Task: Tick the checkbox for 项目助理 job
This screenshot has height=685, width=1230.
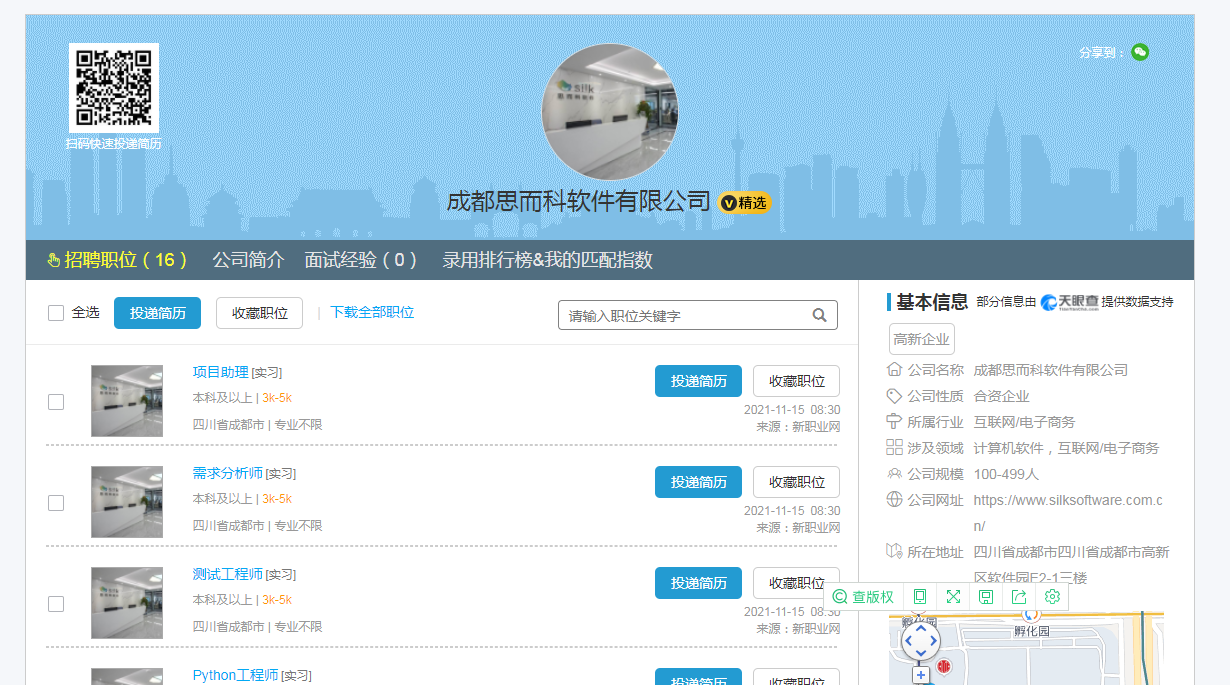Action: (56, 402)
